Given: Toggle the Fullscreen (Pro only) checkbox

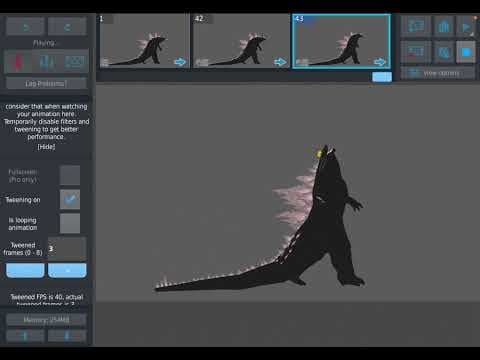Looking at the screenshot, I should (x=70, y=175).
